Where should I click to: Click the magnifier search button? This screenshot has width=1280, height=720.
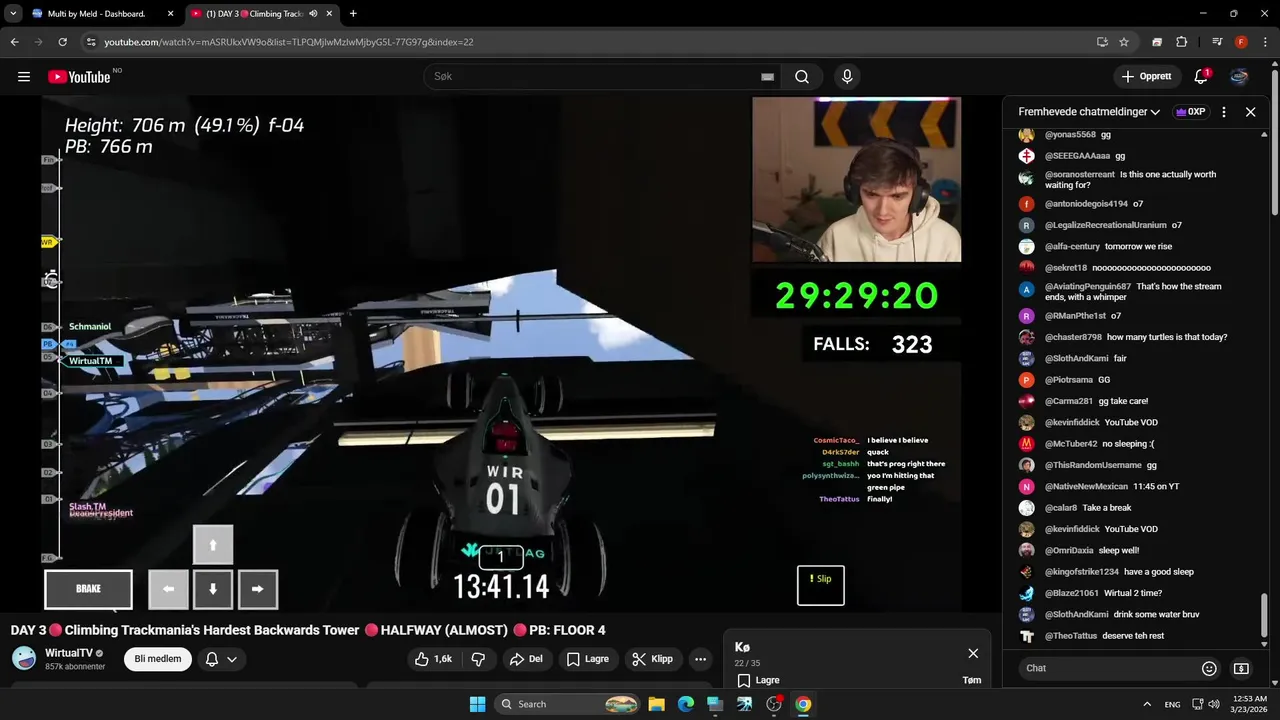(x=802, y=77)
